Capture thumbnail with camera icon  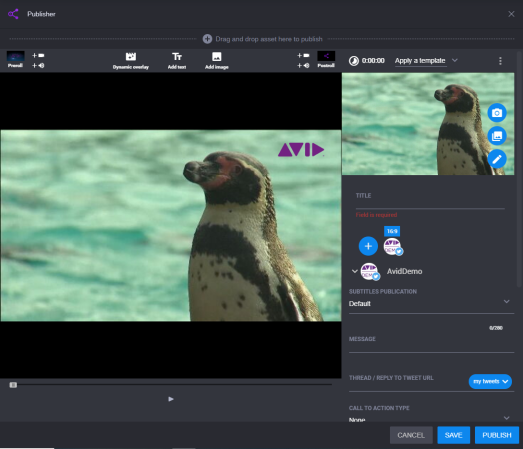(497, 113)
